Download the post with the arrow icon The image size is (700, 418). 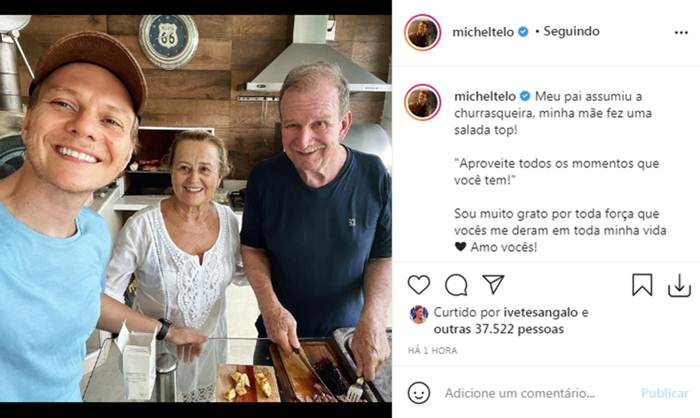point(679,285)
